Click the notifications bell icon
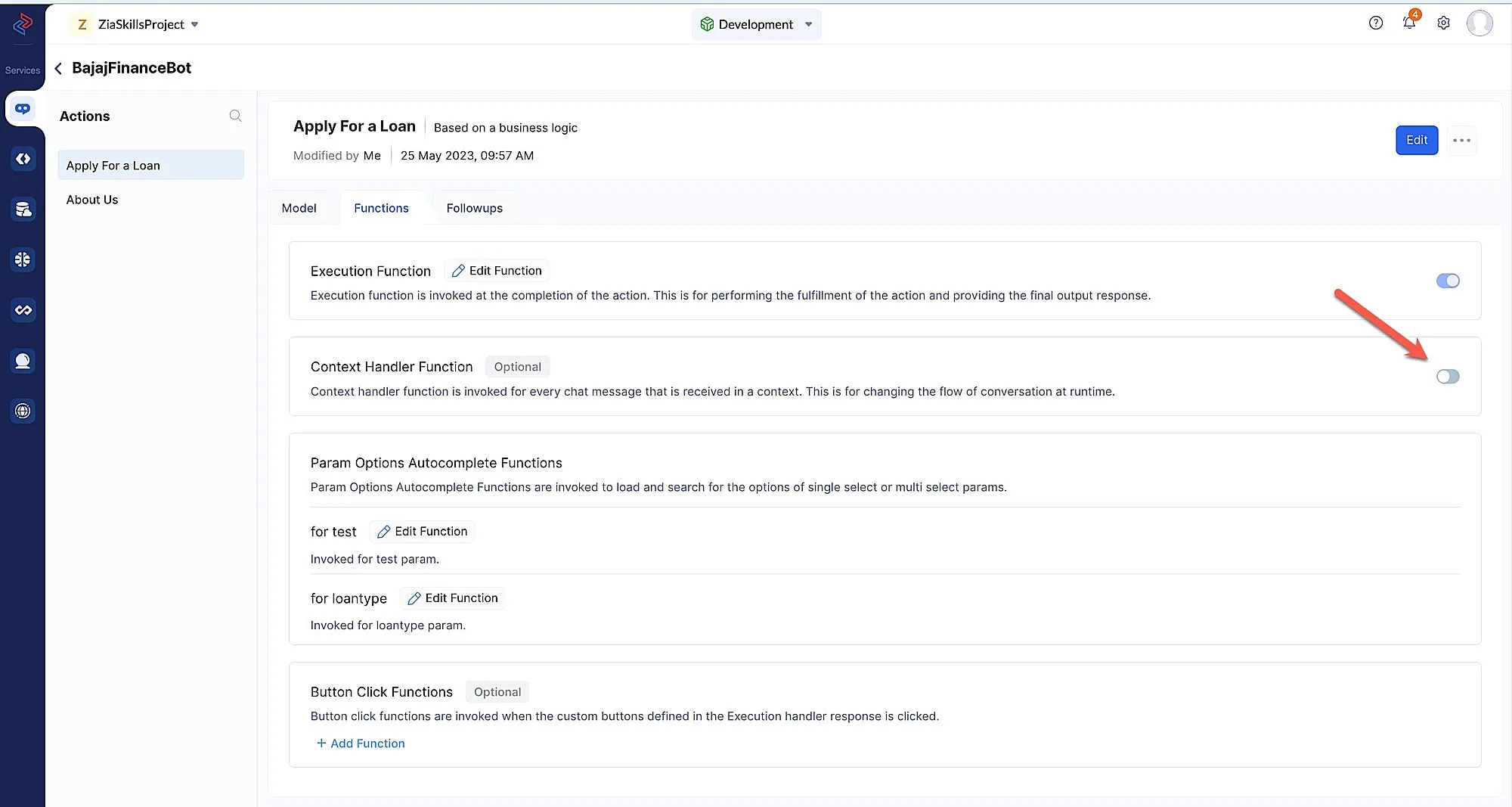The image size is (1512, 807). tap(1409, 23)
